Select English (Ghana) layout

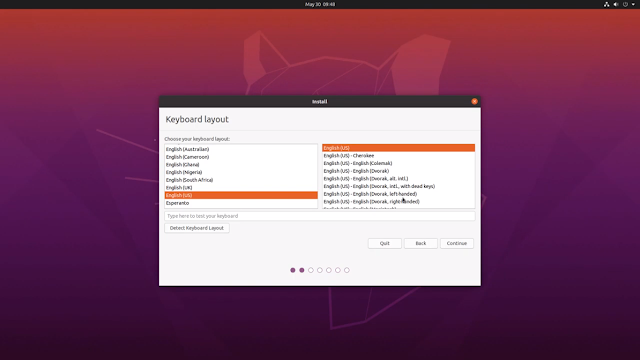coord(241,165)
